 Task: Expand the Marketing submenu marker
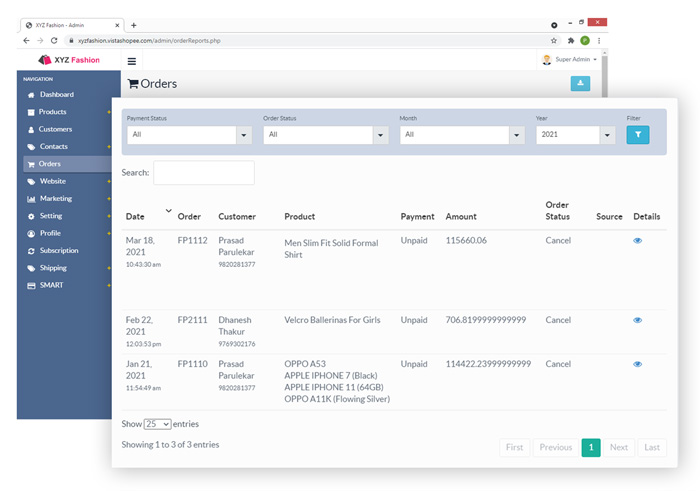pos(109,199)
